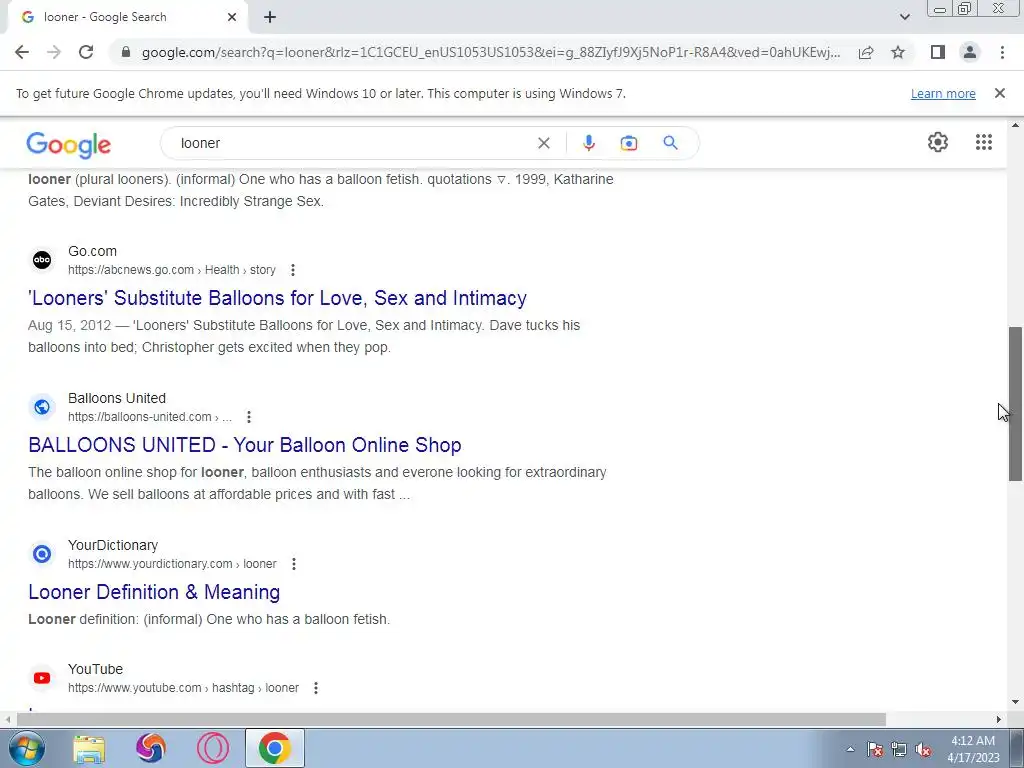Close the looner - Google Search tab
The width and height of the screenshot is (1024, 768).
point(232,17)
